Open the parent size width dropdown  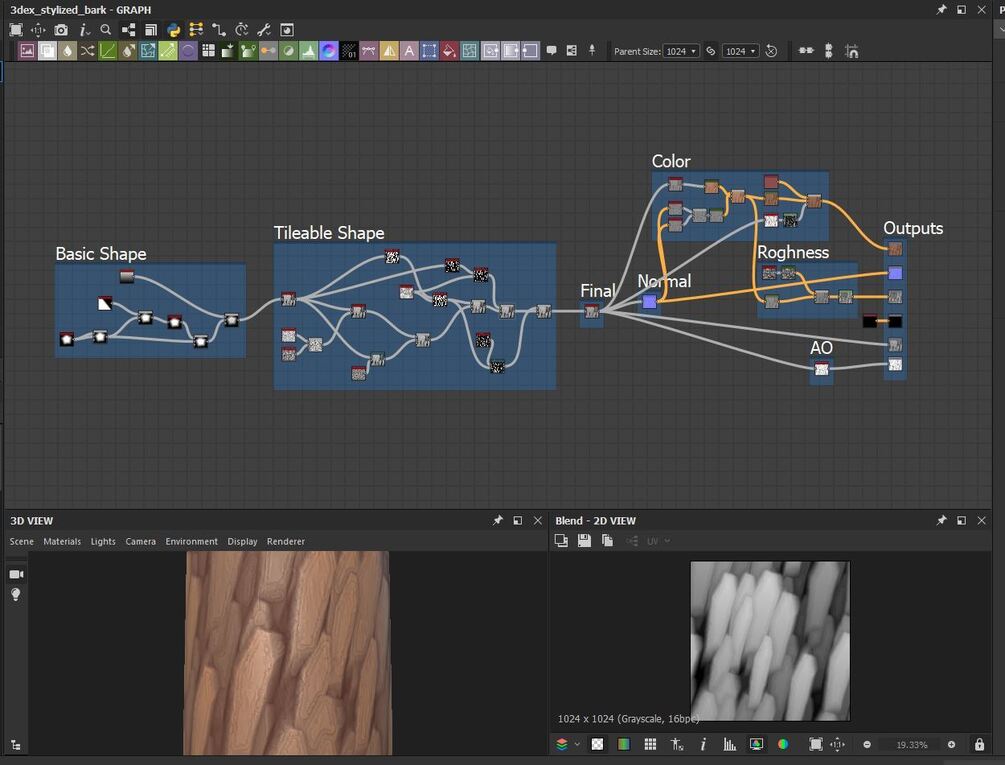coord(681,51)
